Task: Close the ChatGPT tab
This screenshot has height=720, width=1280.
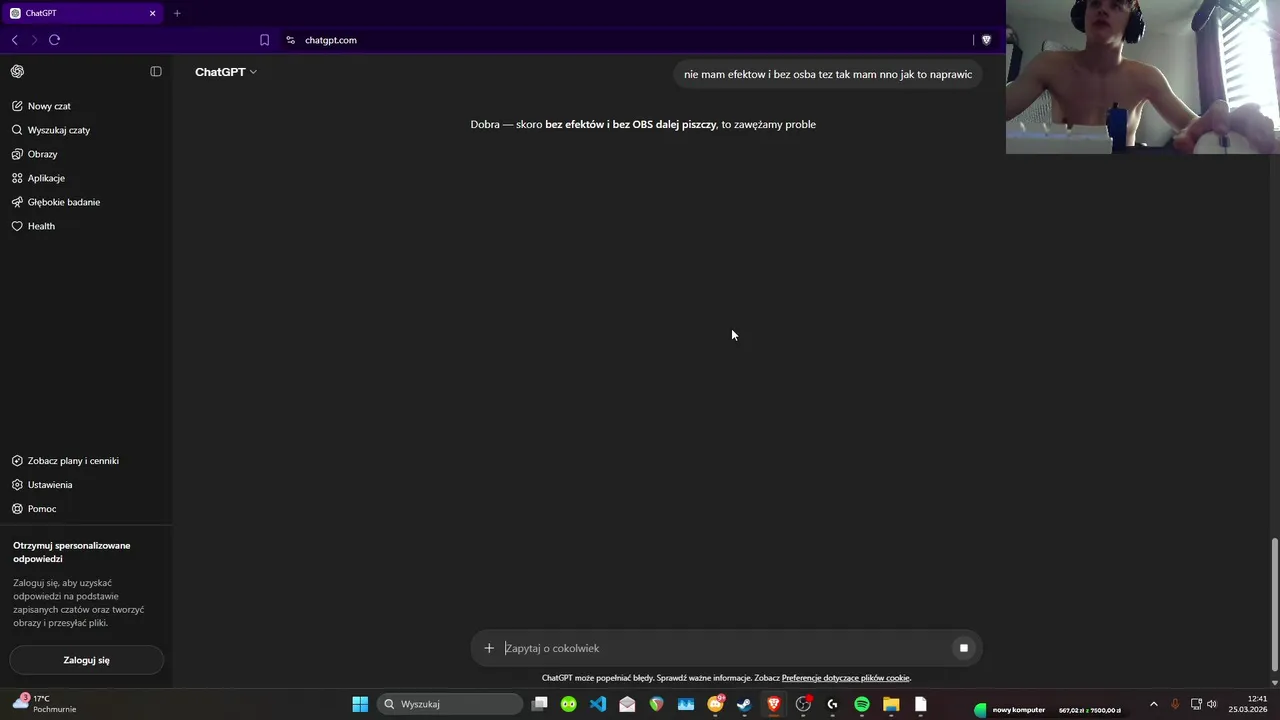Action: point(152,13)
